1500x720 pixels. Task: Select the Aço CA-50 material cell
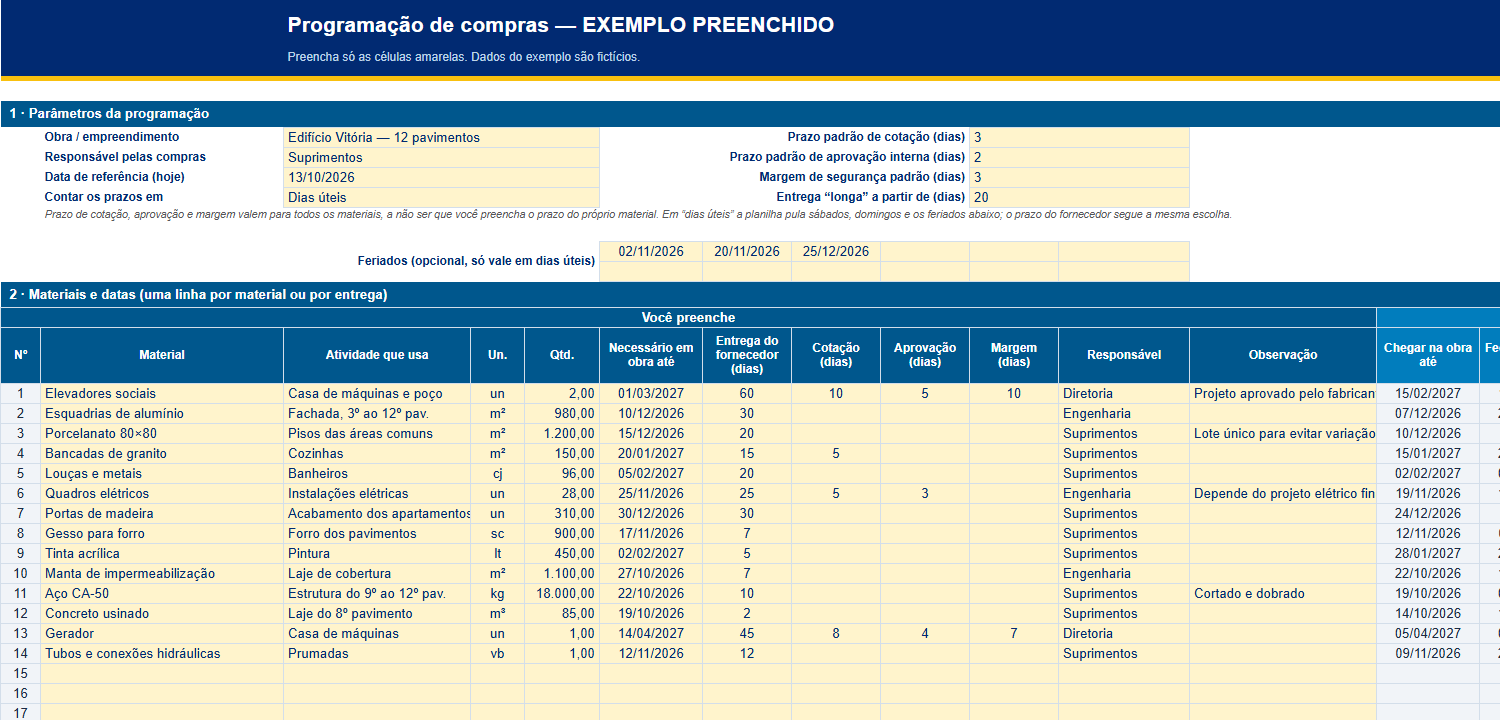[x=162, y=593]
